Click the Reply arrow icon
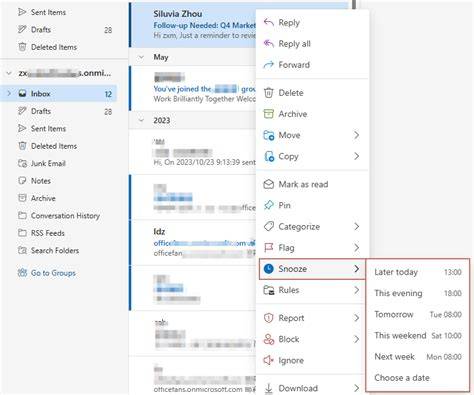Screen dimensions: 474x395 [269, 23]
